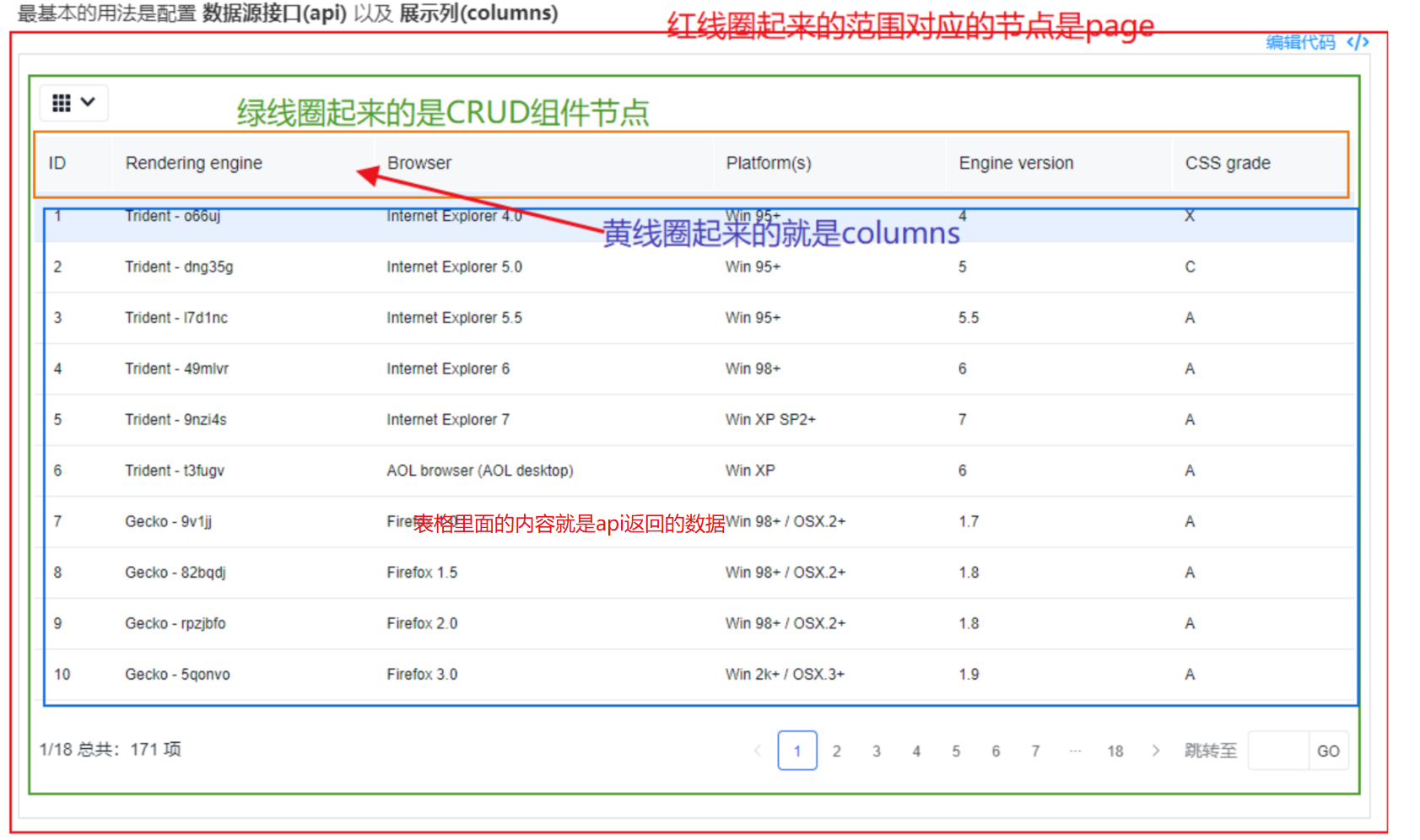Go to pagination page 7

point(1035,751)
